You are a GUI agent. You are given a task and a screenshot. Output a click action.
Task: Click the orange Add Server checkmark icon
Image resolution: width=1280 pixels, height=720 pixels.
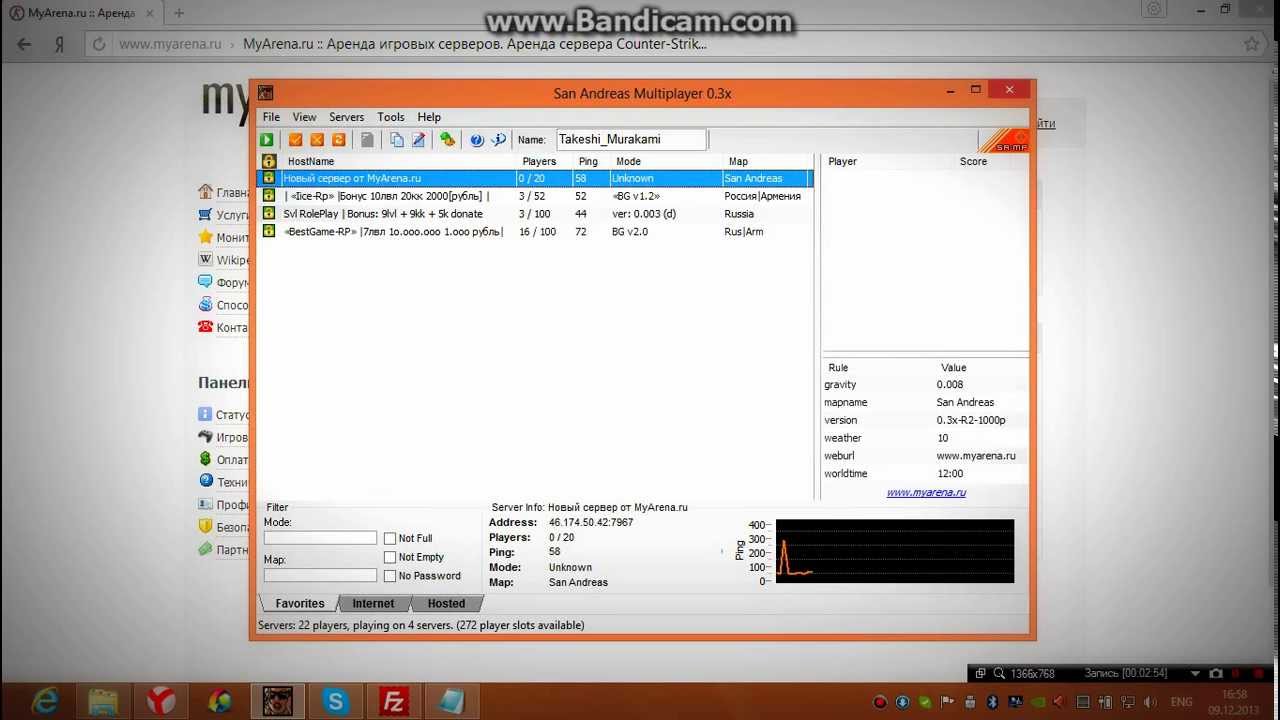coord(295,140)
